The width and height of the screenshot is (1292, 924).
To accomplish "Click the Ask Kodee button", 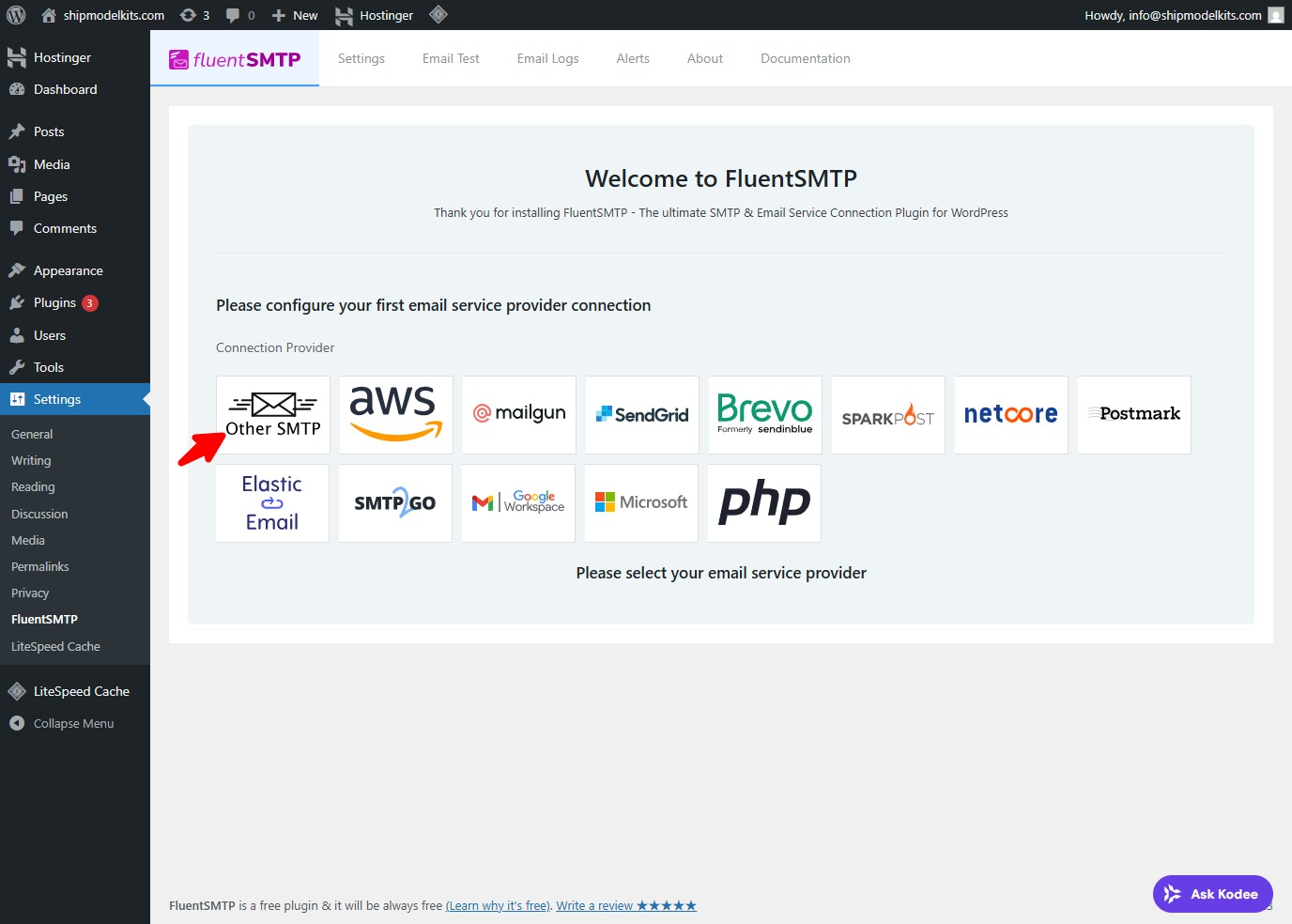I will click(1212, 894).
